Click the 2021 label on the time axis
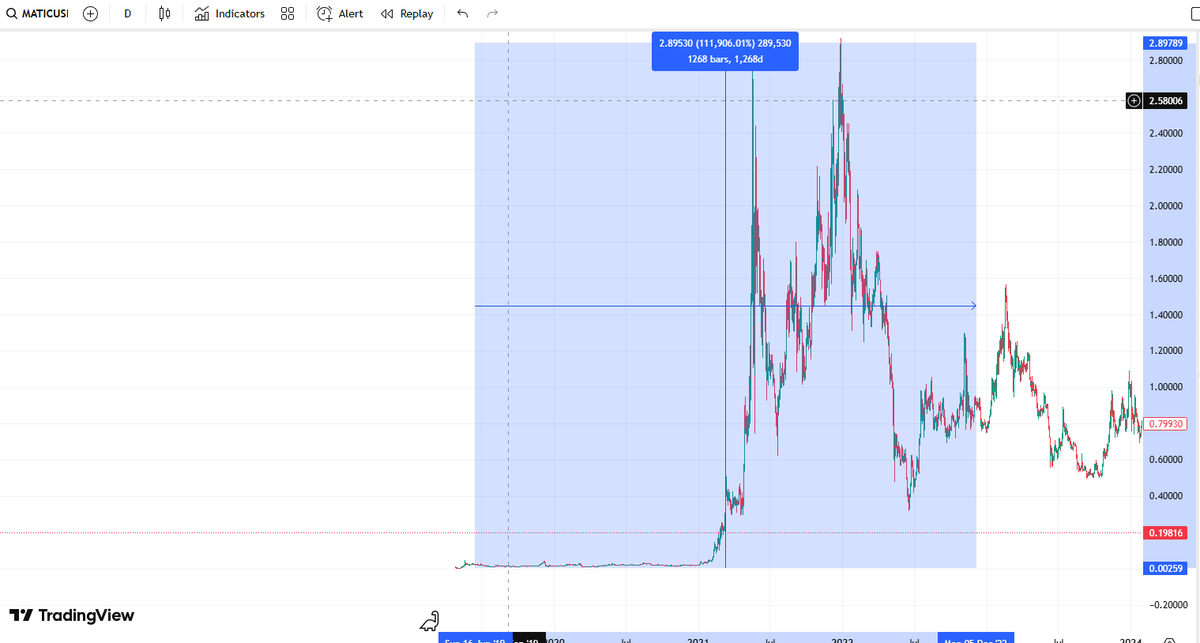1200x643 pixels. click(697, 639)
